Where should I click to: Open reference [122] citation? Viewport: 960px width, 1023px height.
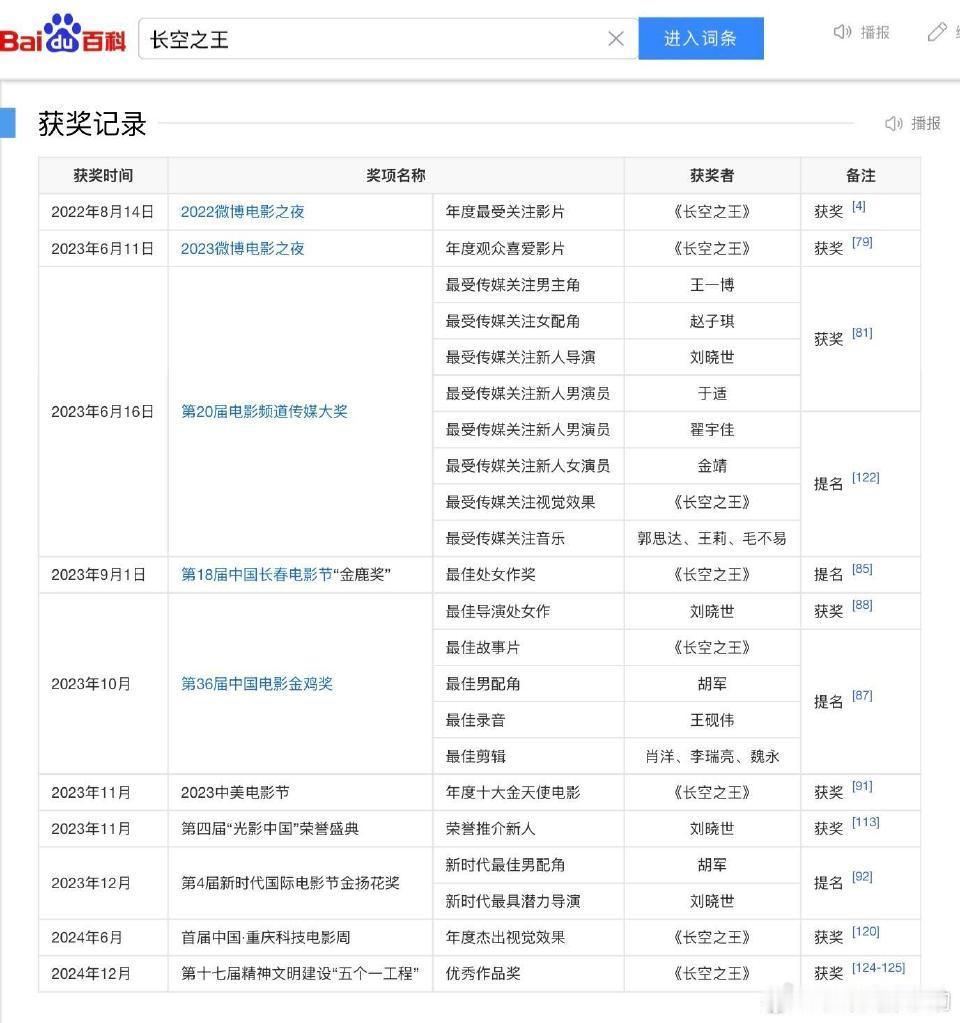[x=865, y=478]
